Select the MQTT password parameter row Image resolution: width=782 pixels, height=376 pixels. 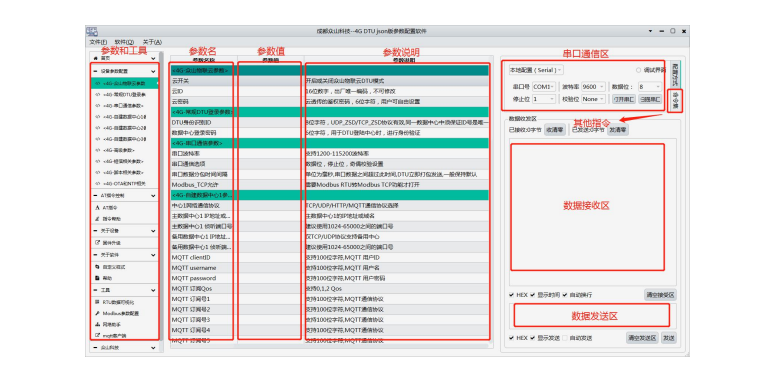[x=329, y=278]
